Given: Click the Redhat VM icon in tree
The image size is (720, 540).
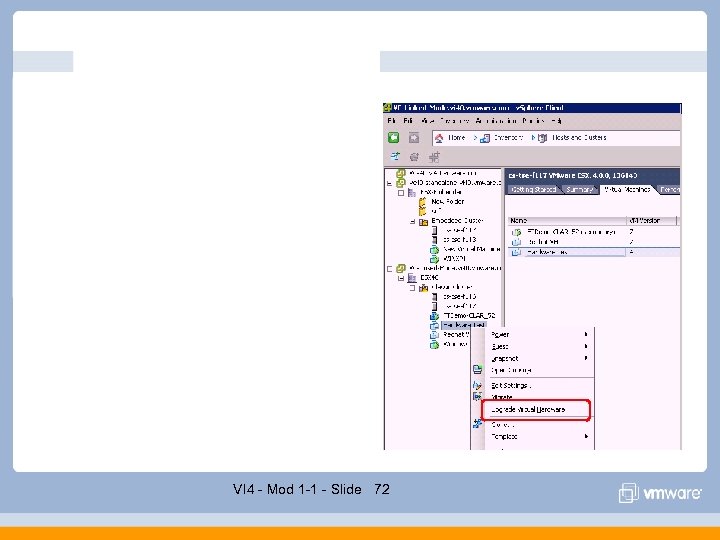Looking at the screenshot, I should tap(434, 335).
